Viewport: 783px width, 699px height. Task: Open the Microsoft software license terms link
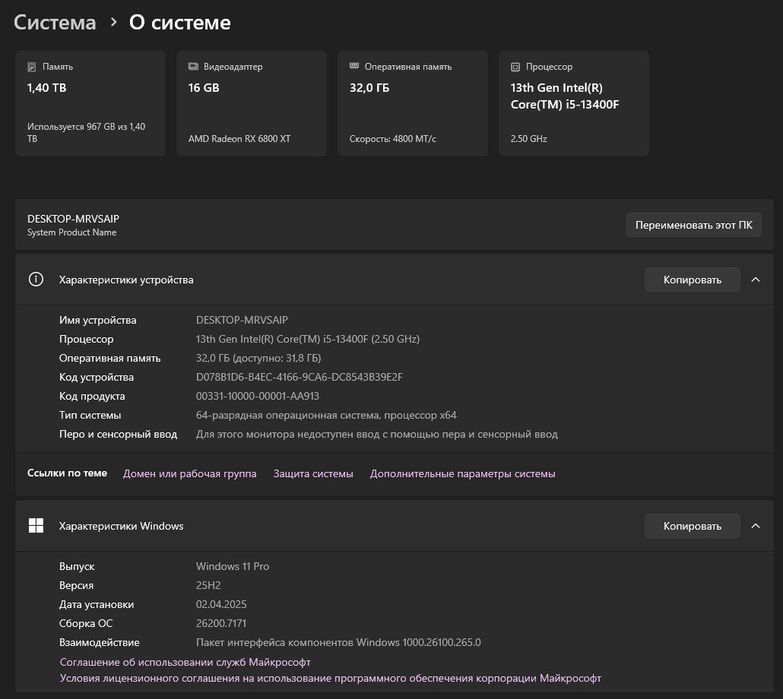330,678
